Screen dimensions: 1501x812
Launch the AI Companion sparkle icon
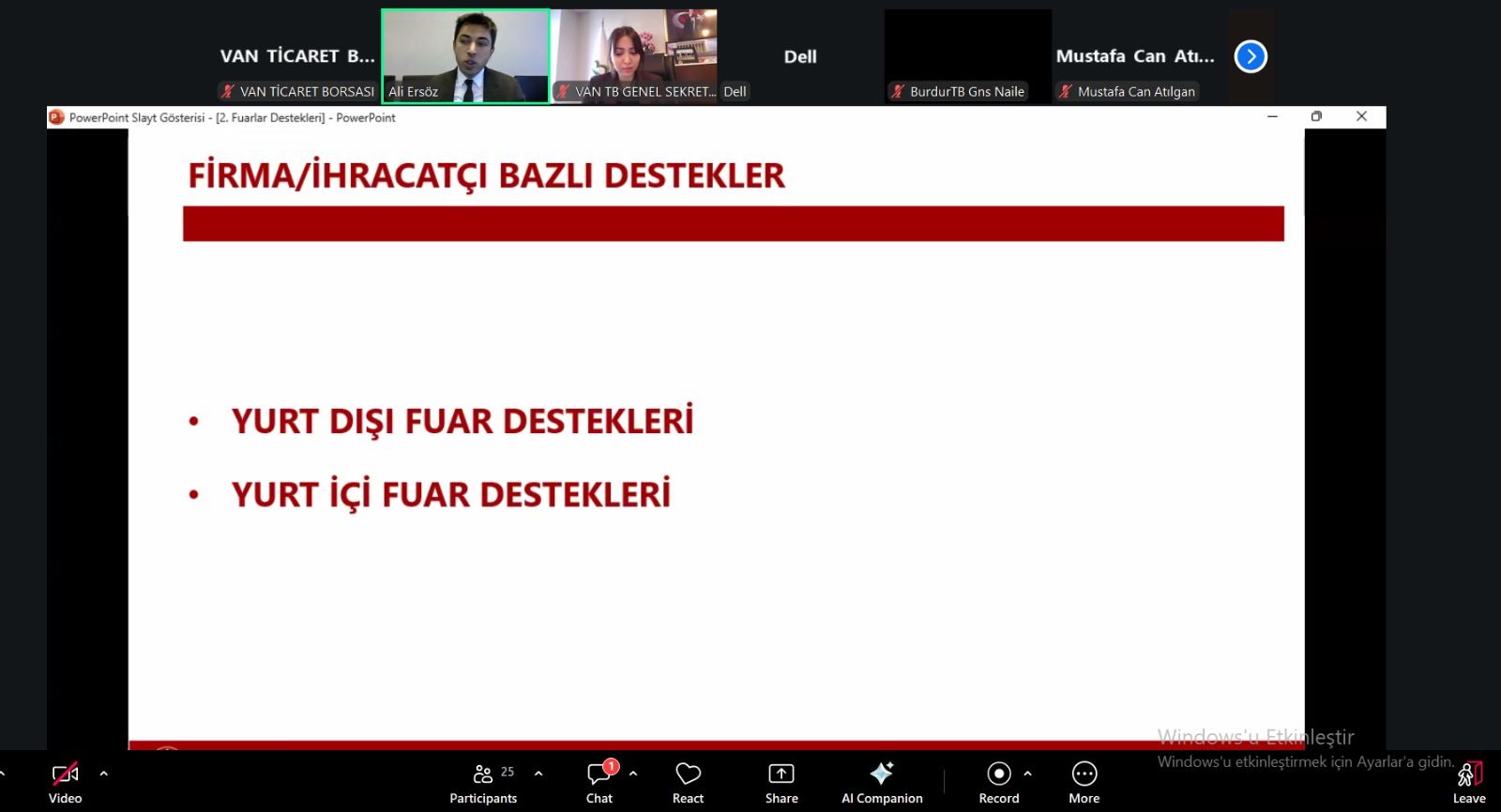click(882, 774)
